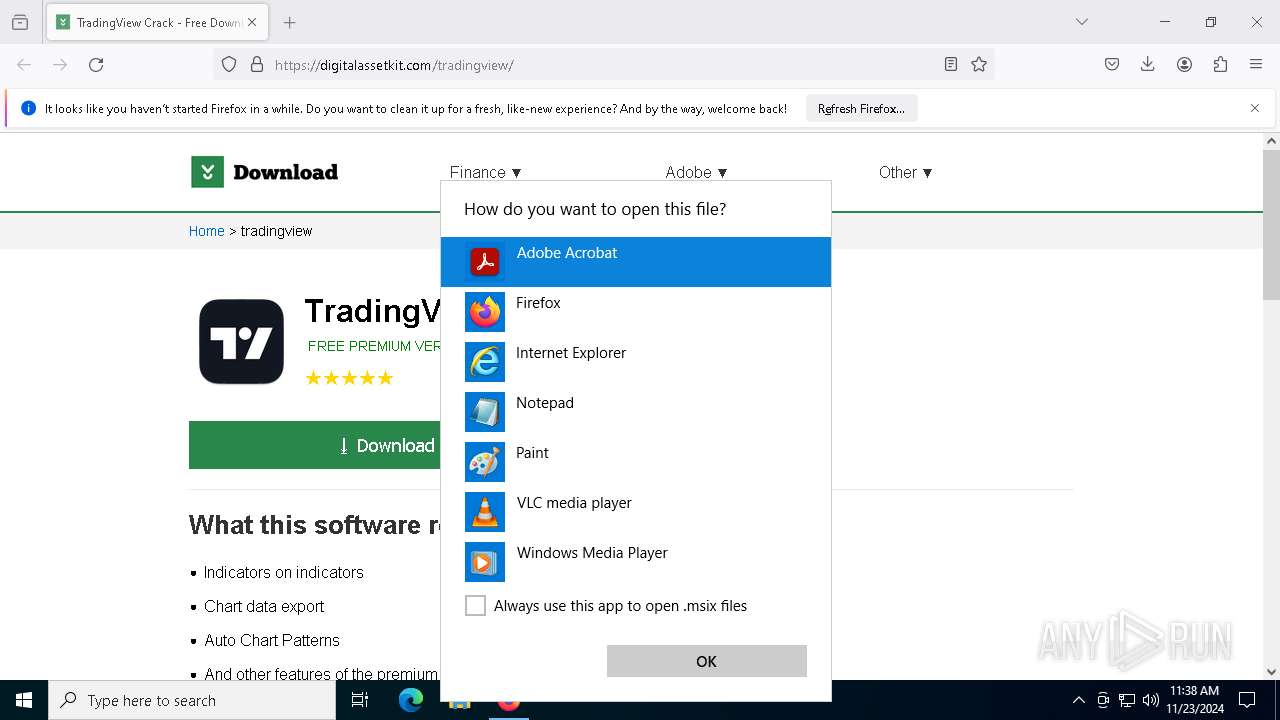Click the TradingView app logo image
The width and height of the screenshot is (1280, 720).
point(241,342)
